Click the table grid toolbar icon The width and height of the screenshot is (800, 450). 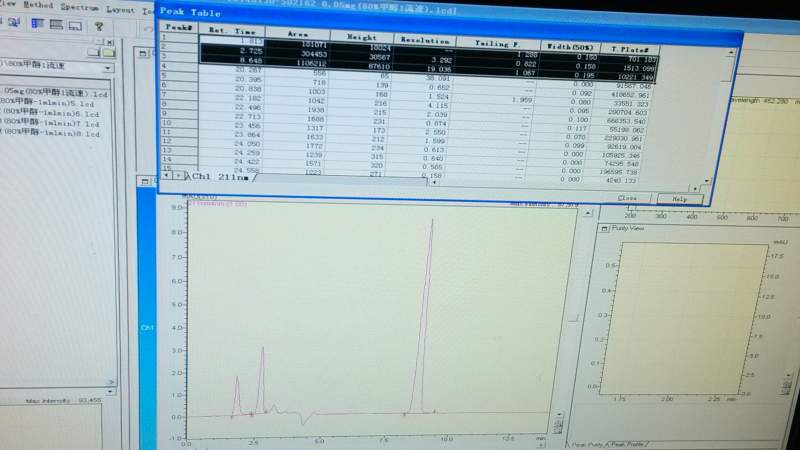[x=56, y=24]
